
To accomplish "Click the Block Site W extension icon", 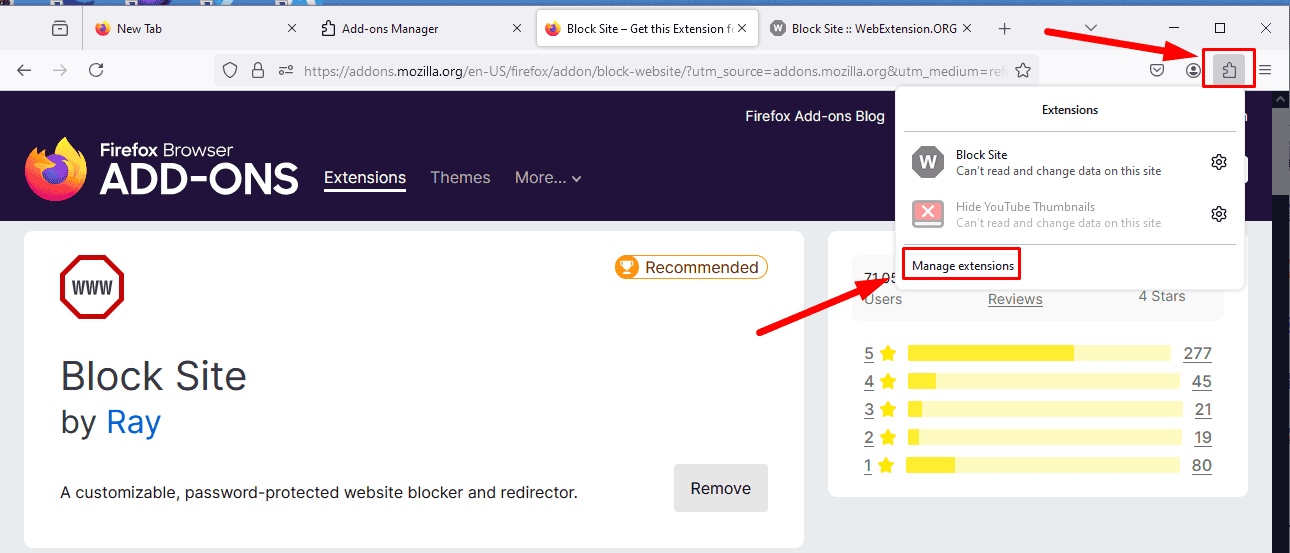I will pyautogui.click(x=928, y=162).
